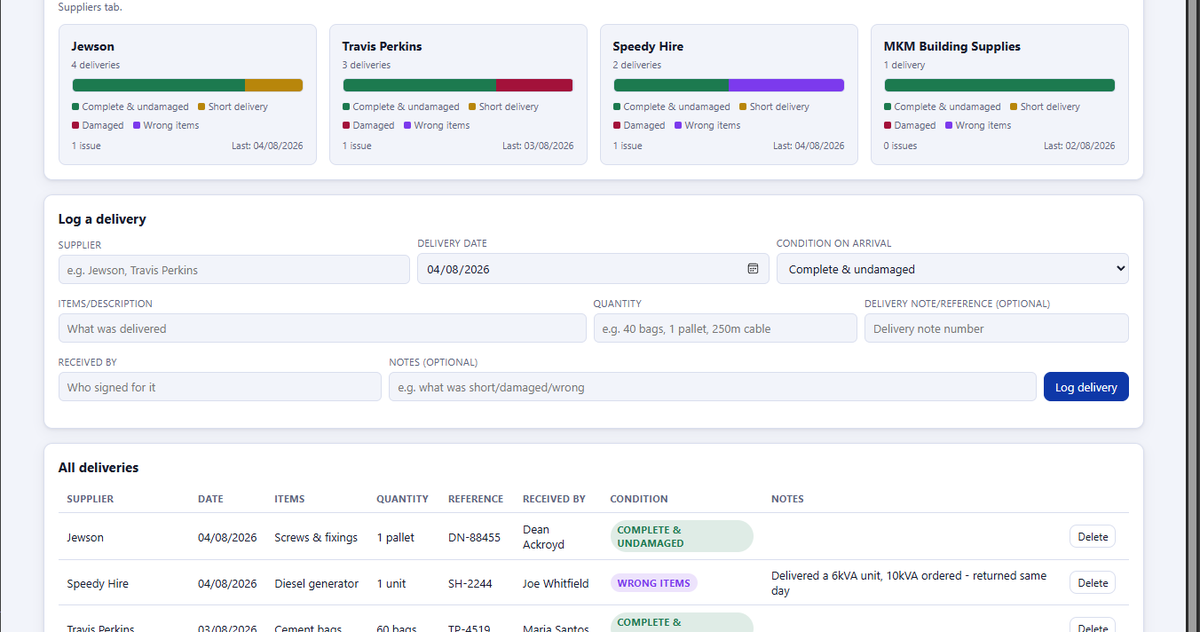The width and height of the screenshot is (1200, 632).
Task: Focus the Delivery note/reference field
Action: point(996,328)
